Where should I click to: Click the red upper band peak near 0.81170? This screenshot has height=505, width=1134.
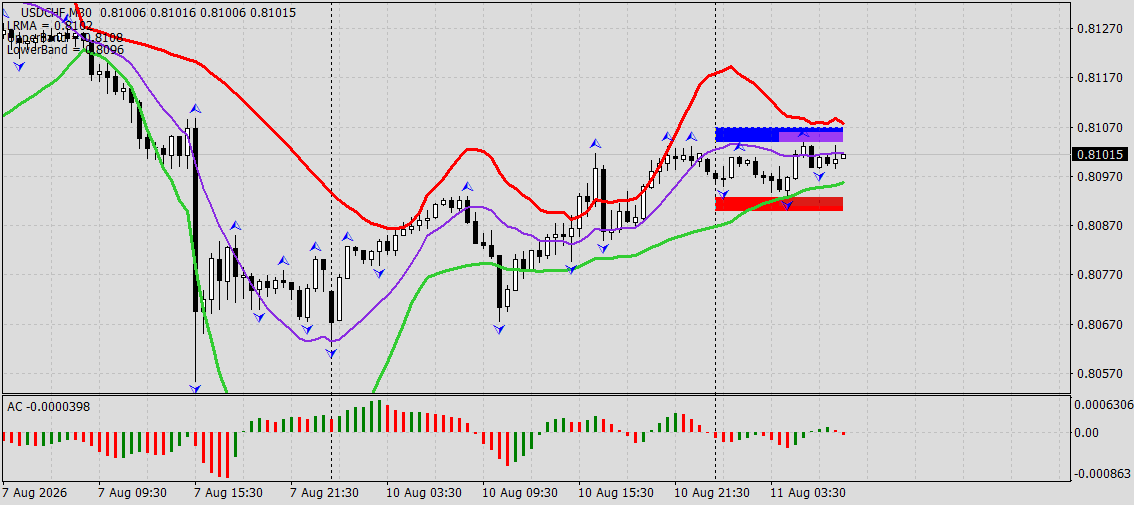tap(730, 67)
